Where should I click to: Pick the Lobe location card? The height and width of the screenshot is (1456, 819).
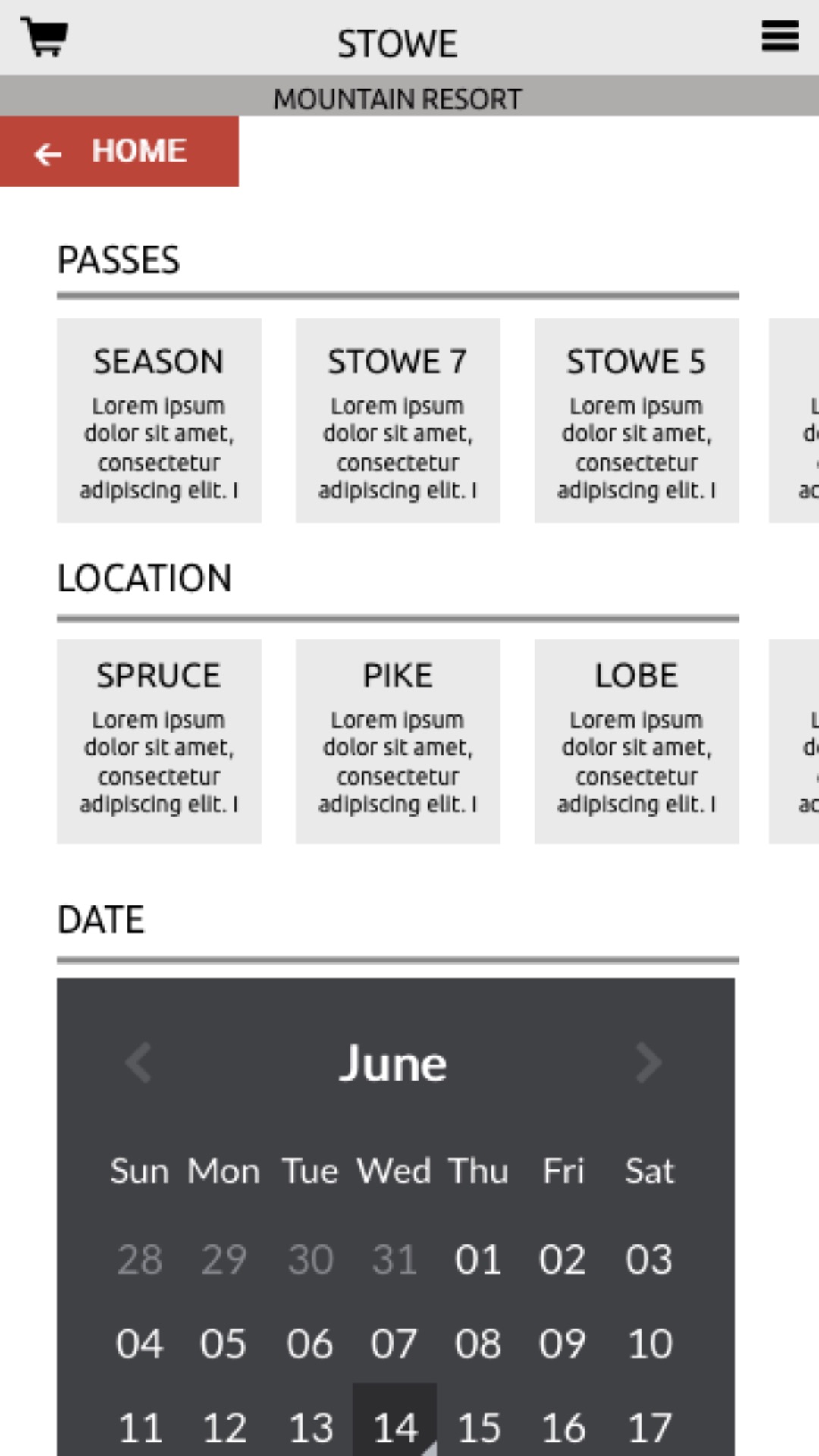(637, 741)
